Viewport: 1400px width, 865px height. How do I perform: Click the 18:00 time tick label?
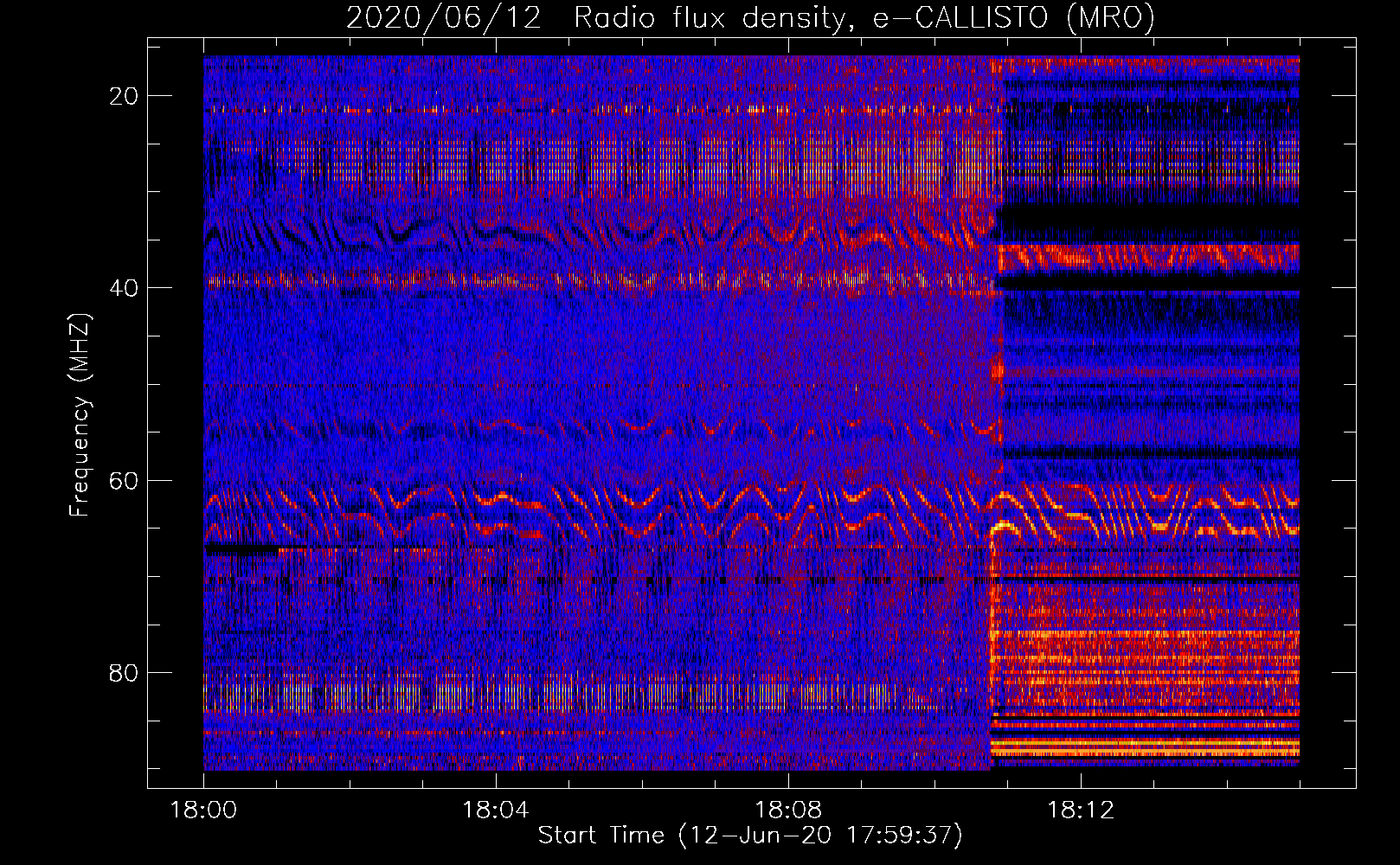tap(203, 811)
